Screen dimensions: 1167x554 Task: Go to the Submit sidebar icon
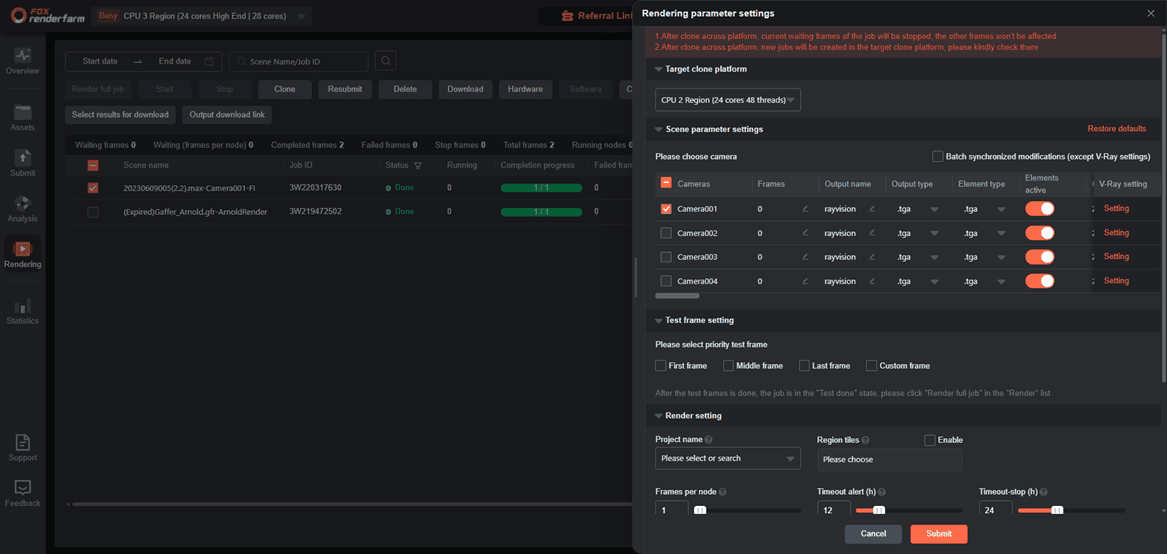point(22,162)
